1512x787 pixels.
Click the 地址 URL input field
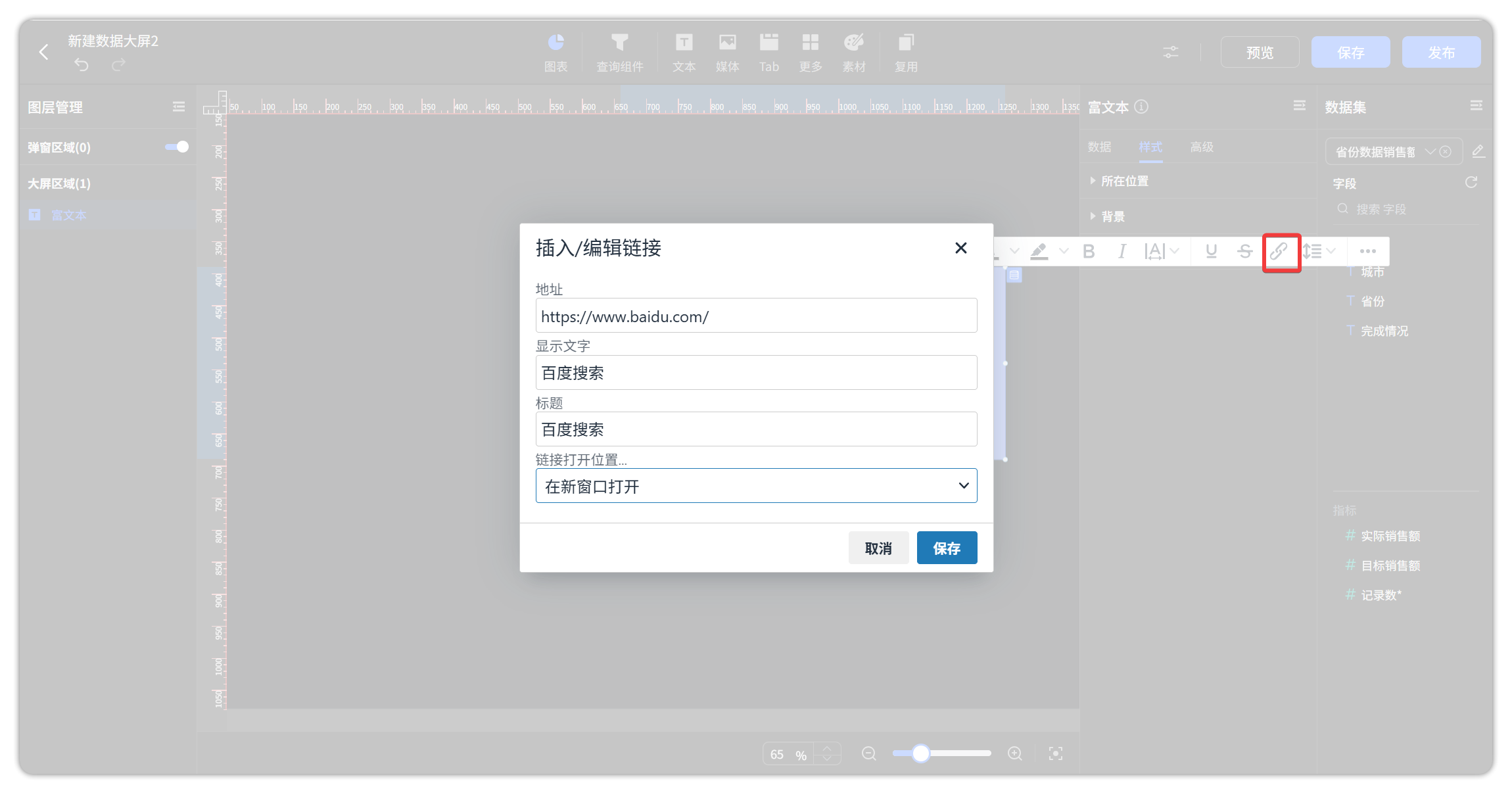click(756, 316)
